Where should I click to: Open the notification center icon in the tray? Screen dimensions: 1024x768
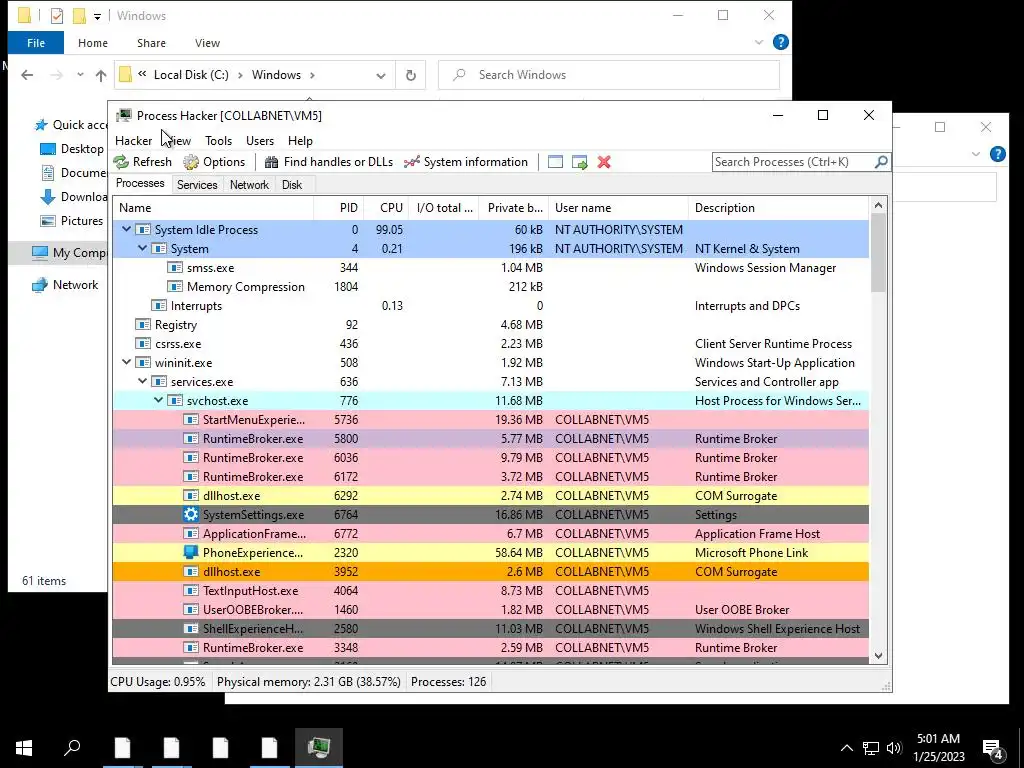click(x=993, y=748)
